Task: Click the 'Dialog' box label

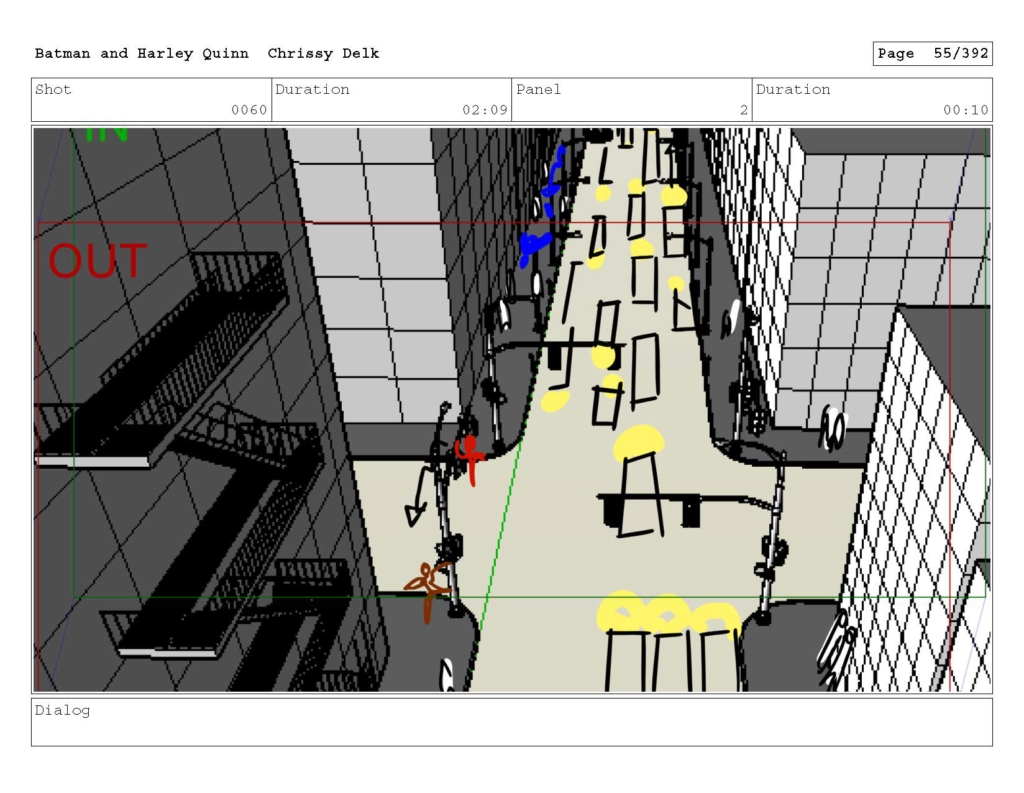Action: [x=62, y=710]
